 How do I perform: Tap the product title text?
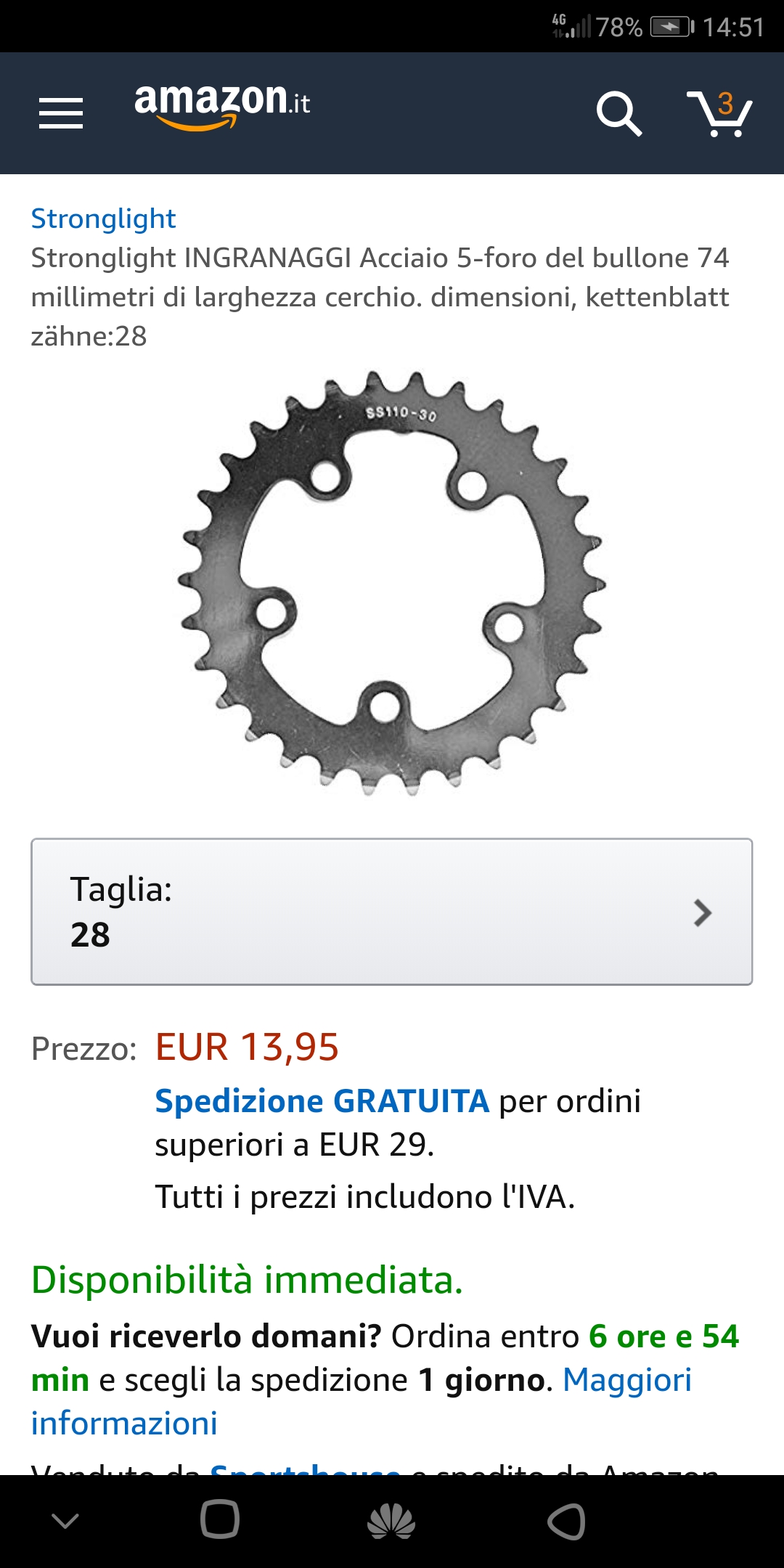380,297
